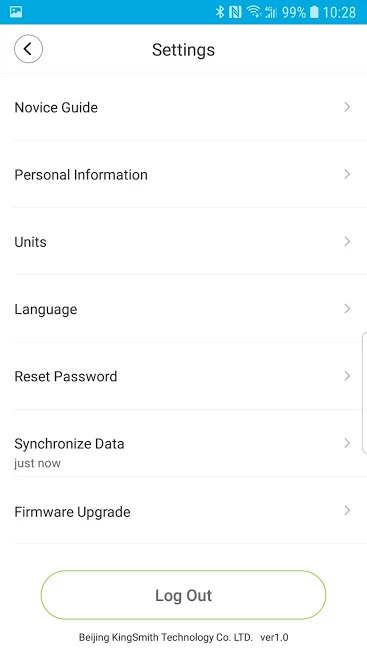Screen dimensions: 367x652
Task: Expand the Personal Information chevron arrow
Action: pos(347,174)
